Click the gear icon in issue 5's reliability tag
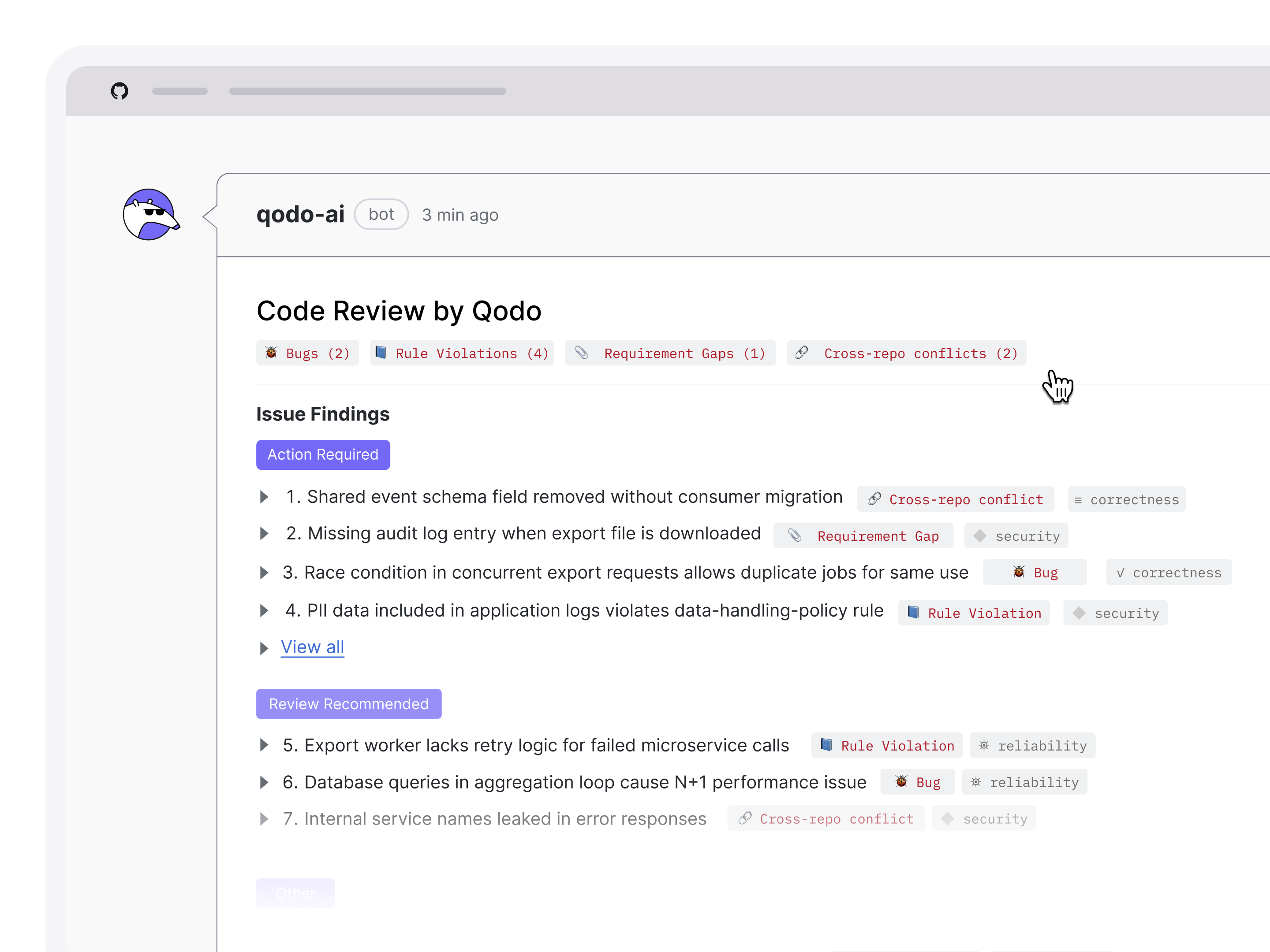 point(984,745)
